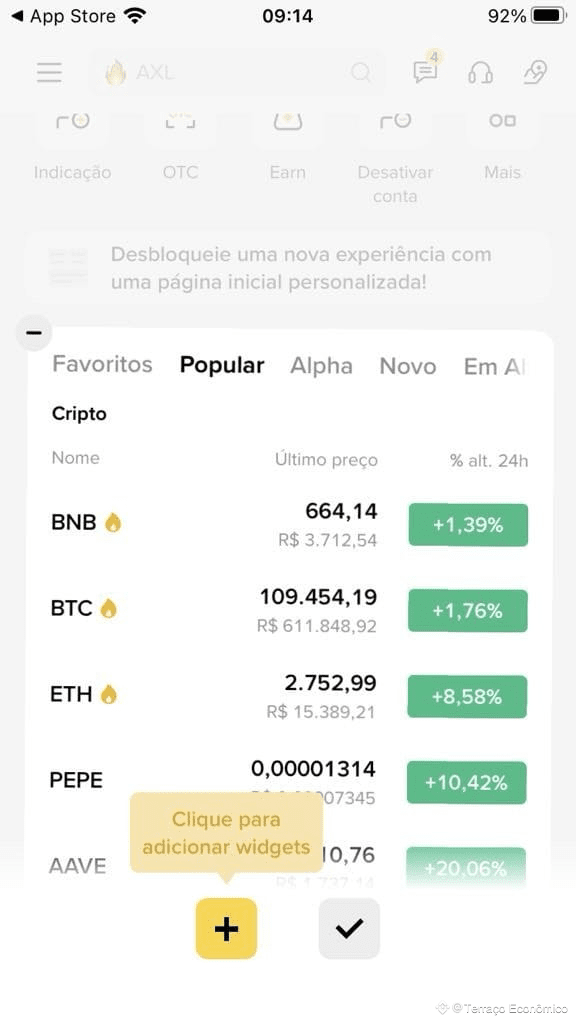Open the Mais shortcut
The image size is (576, 1024).
[x=502, y=172]
